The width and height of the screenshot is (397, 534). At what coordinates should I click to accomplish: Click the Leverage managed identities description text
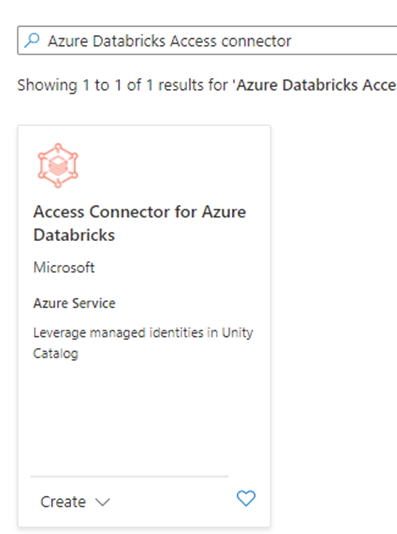pos(143,343)
